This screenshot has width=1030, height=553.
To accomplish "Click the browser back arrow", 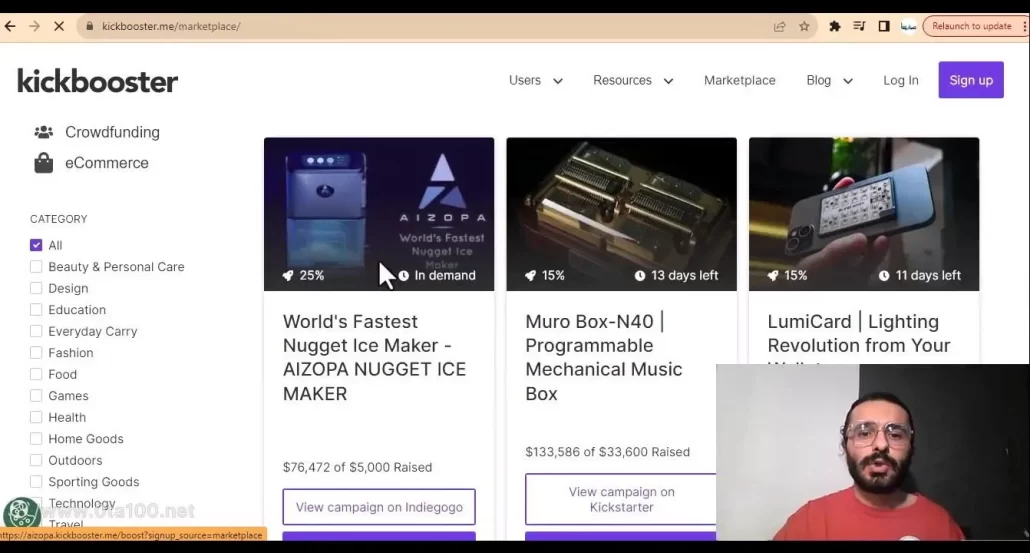I will coord(11,27).
